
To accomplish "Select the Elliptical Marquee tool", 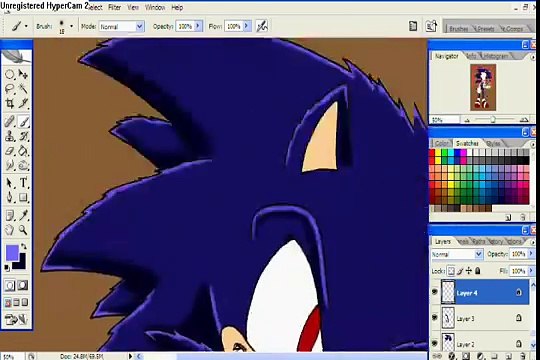I will (x=10, y=74).
